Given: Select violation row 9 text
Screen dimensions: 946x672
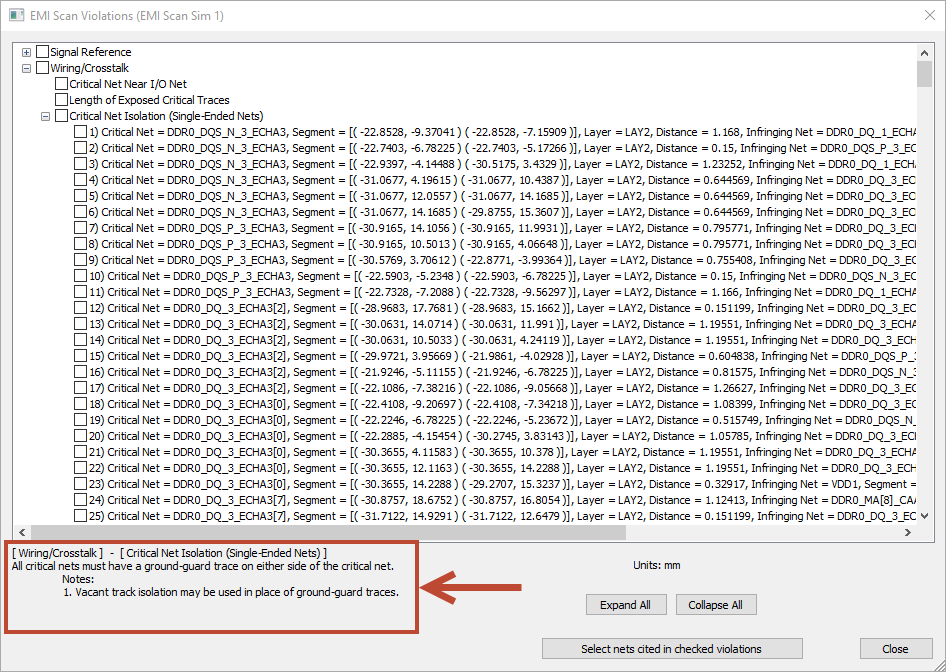Looking at the screenshot, I should [x=502, y=260].
